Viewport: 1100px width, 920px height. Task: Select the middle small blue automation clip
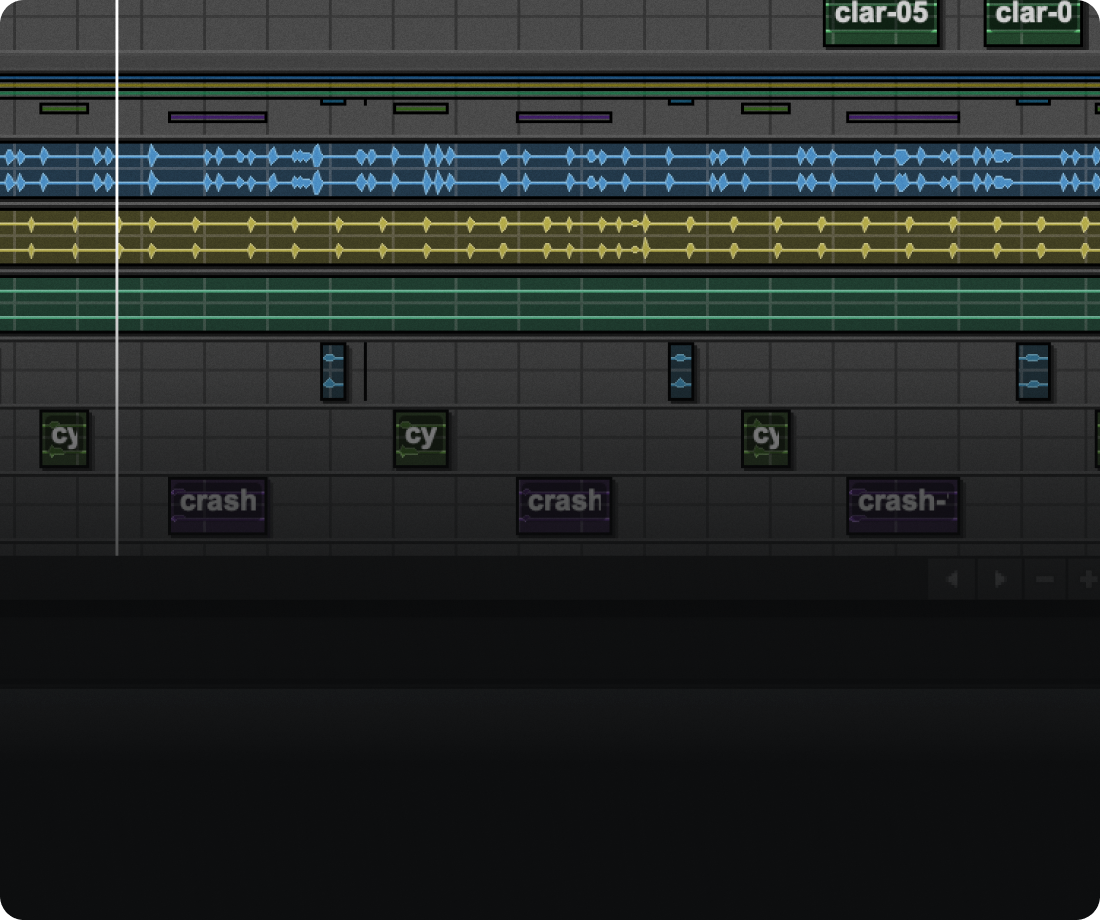[x=679, y=370]
